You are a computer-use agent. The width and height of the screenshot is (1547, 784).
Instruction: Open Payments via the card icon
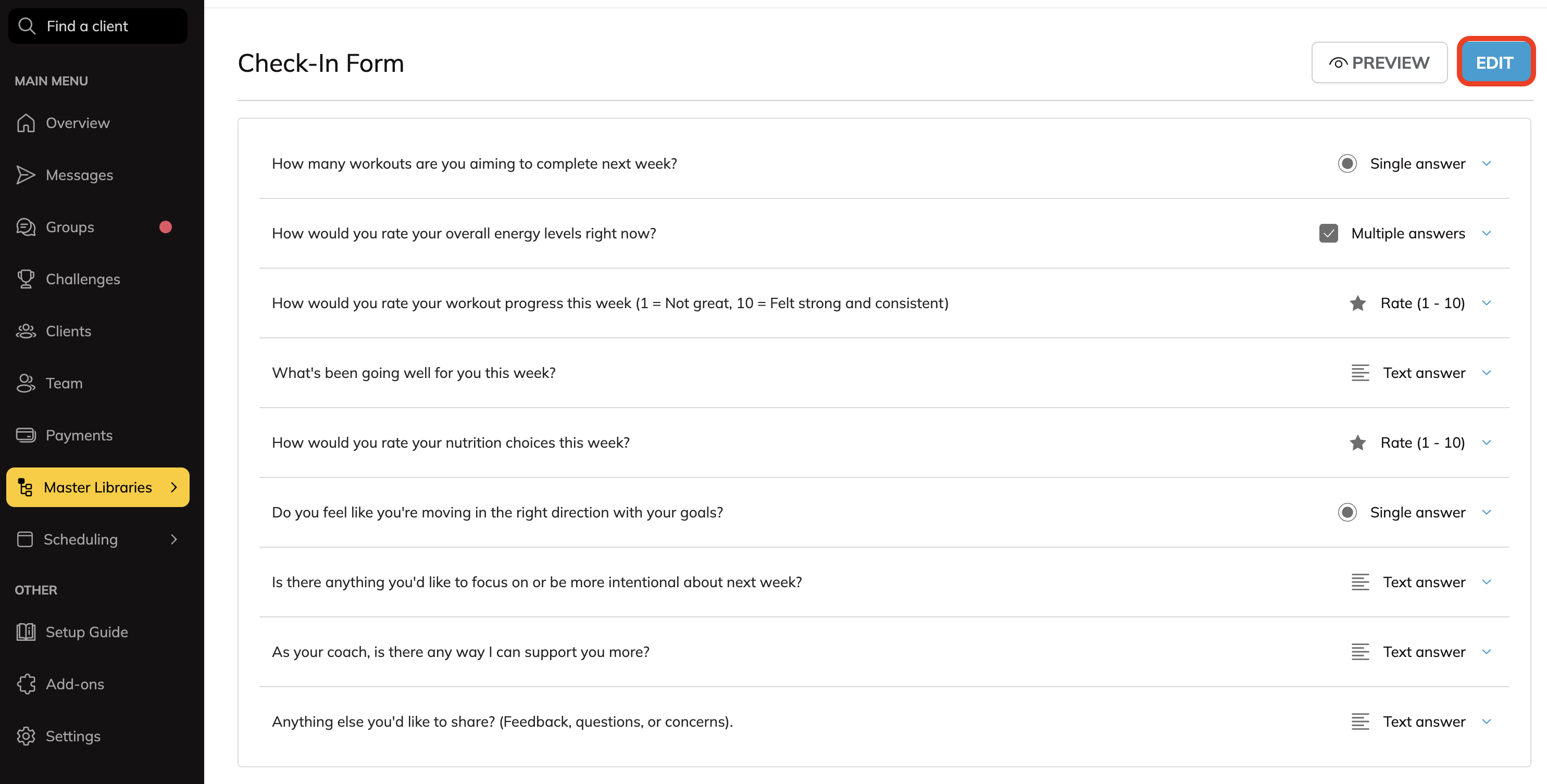(x=26, y=435)
